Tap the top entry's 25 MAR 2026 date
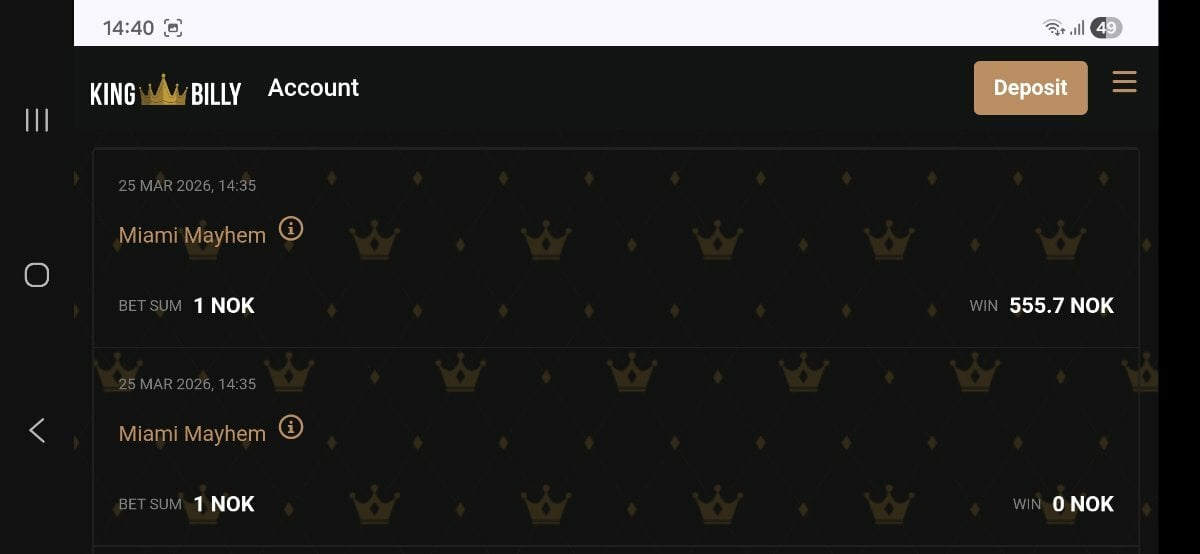Screen dimensions: 1200x554 [x=187, y=185]
